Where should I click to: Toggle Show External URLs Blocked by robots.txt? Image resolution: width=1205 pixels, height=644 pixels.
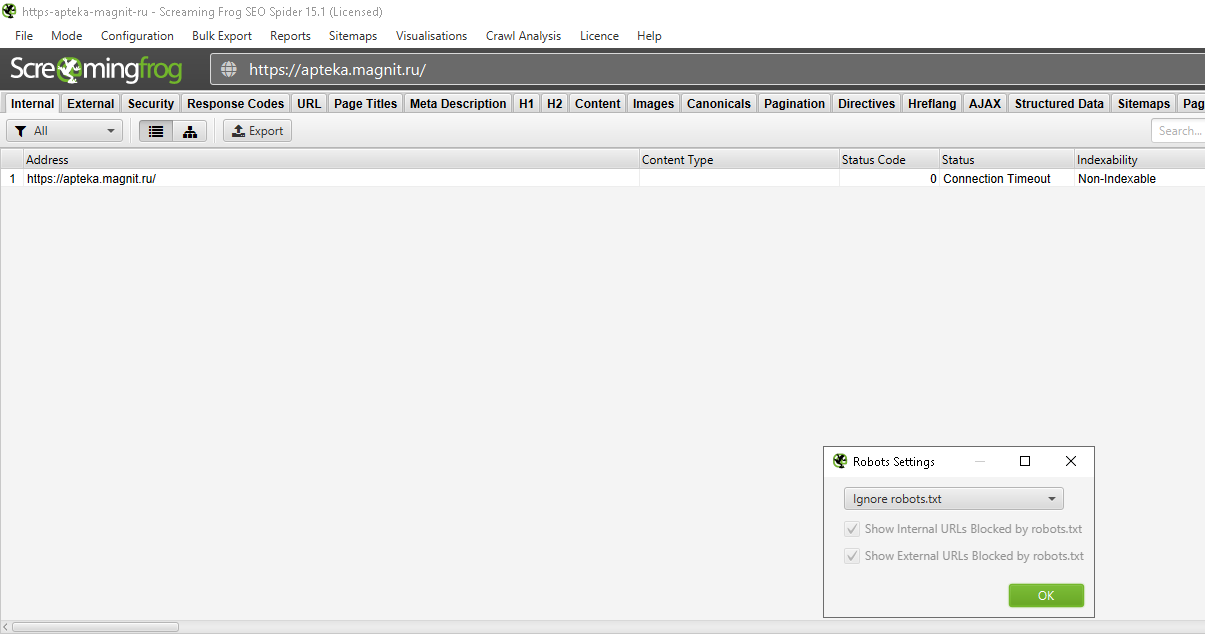tap(852, 556)
